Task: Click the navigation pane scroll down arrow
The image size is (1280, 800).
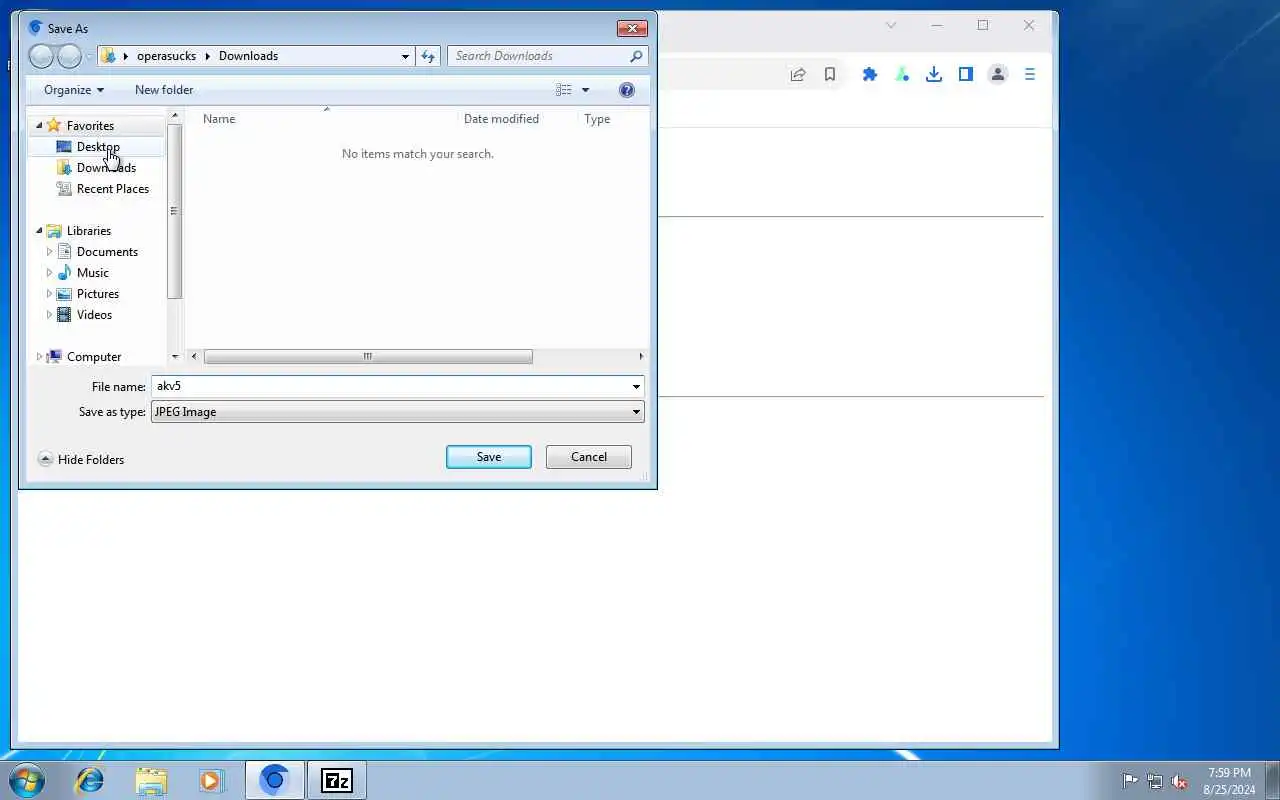Action: coord(175,357)
